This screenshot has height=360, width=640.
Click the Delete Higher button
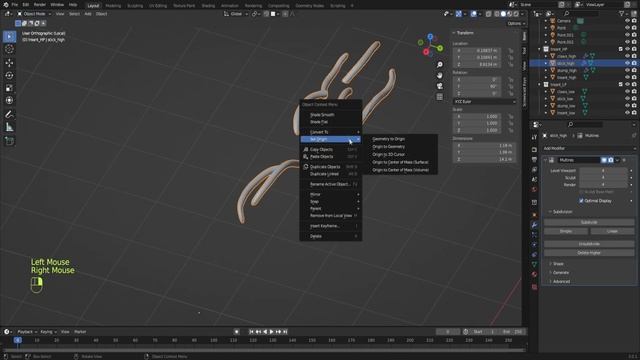coord(589,253)
